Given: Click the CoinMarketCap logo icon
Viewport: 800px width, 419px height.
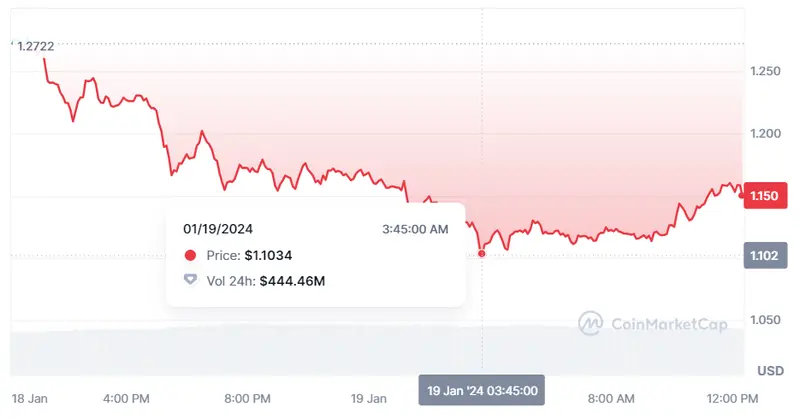Looking at the screenshot, I should [590, 323].
